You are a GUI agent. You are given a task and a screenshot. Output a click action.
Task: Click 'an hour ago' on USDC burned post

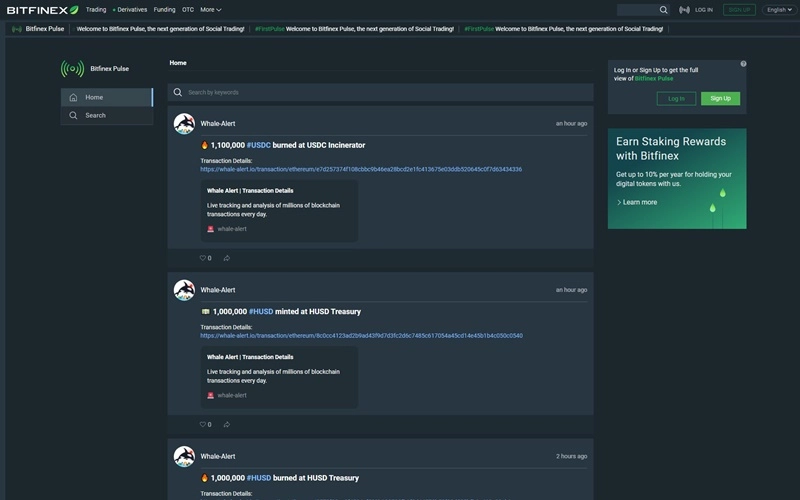571,123
